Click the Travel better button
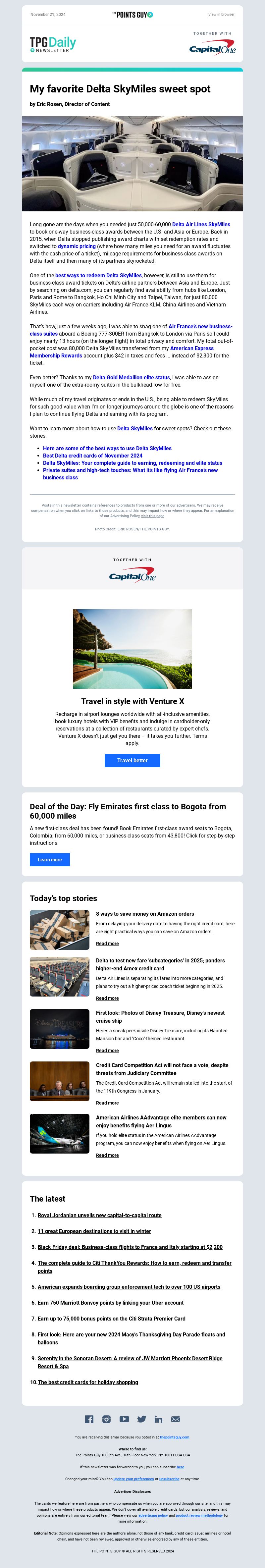The width and height of the screenshot is (265, 1568). 132,760
